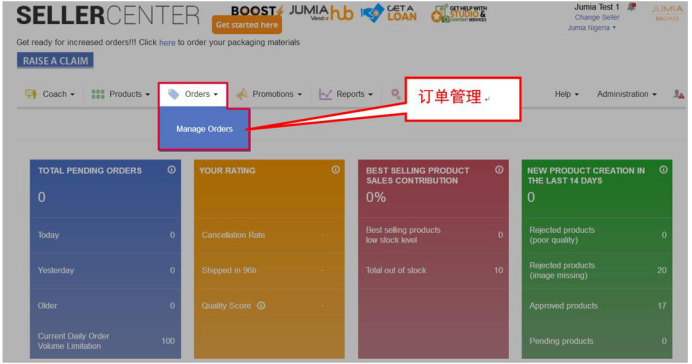Image resolution: width=692 pixels, height=364 pixels.
Task: Expand the Administration dropdown menu
Action: (x=627, y=94)
